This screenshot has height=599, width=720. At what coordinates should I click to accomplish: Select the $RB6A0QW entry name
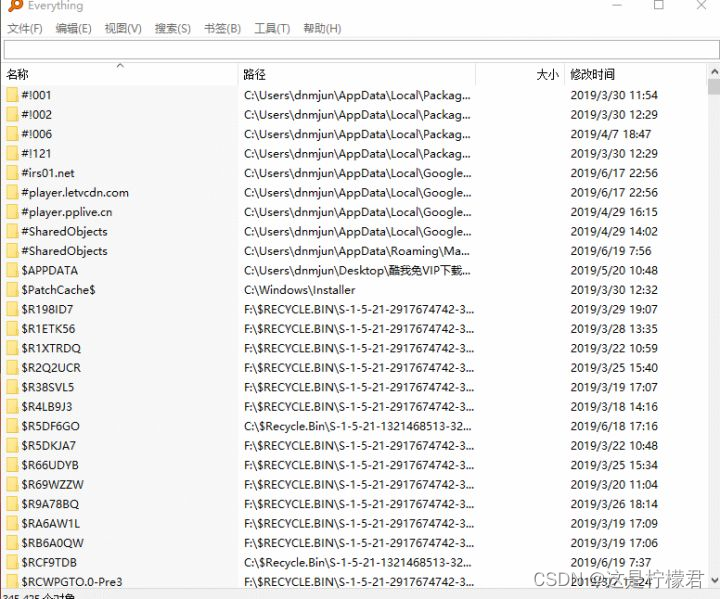coord(52,543)
